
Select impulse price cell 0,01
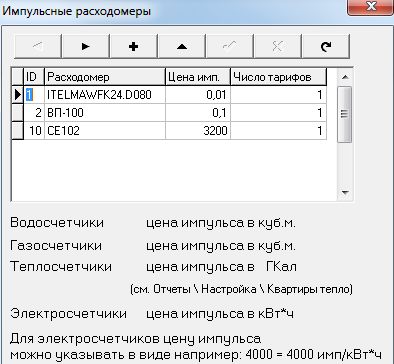[x=198, y=95]
